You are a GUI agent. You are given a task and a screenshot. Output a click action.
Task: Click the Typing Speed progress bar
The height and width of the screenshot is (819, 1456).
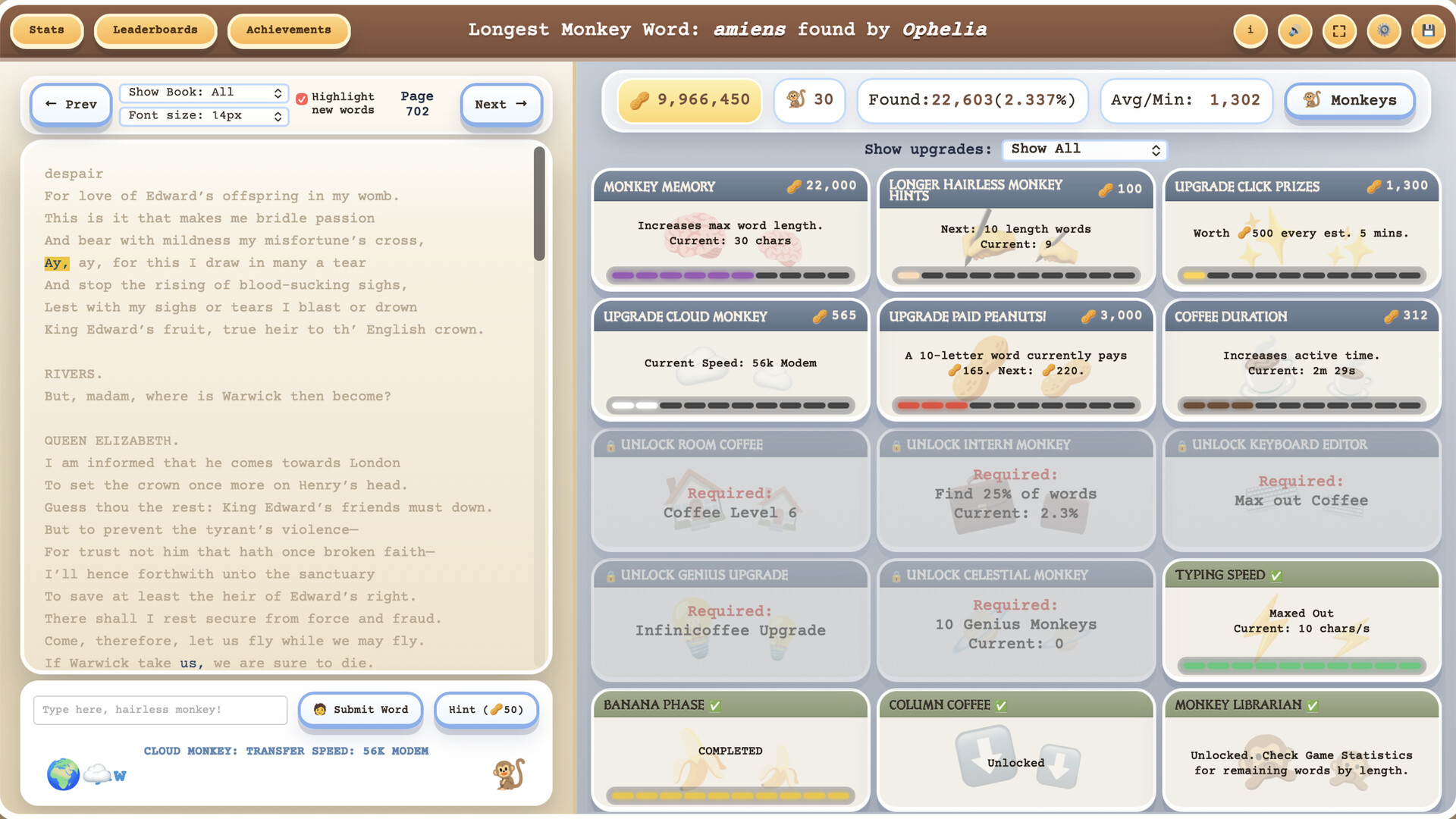pos(1301,666)
